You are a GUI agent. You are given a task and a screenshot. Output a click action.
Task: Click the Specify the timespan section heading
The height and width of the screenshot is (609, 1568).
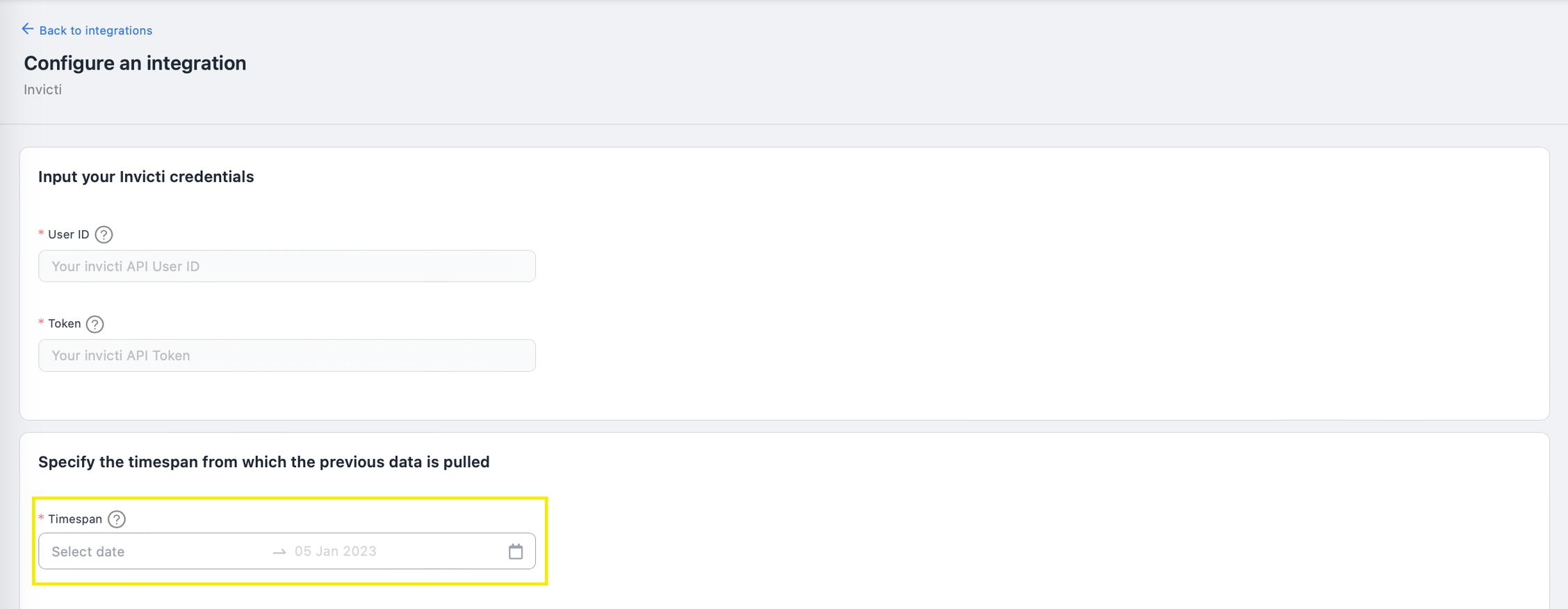pyautogui.click(x=264, y=462)
